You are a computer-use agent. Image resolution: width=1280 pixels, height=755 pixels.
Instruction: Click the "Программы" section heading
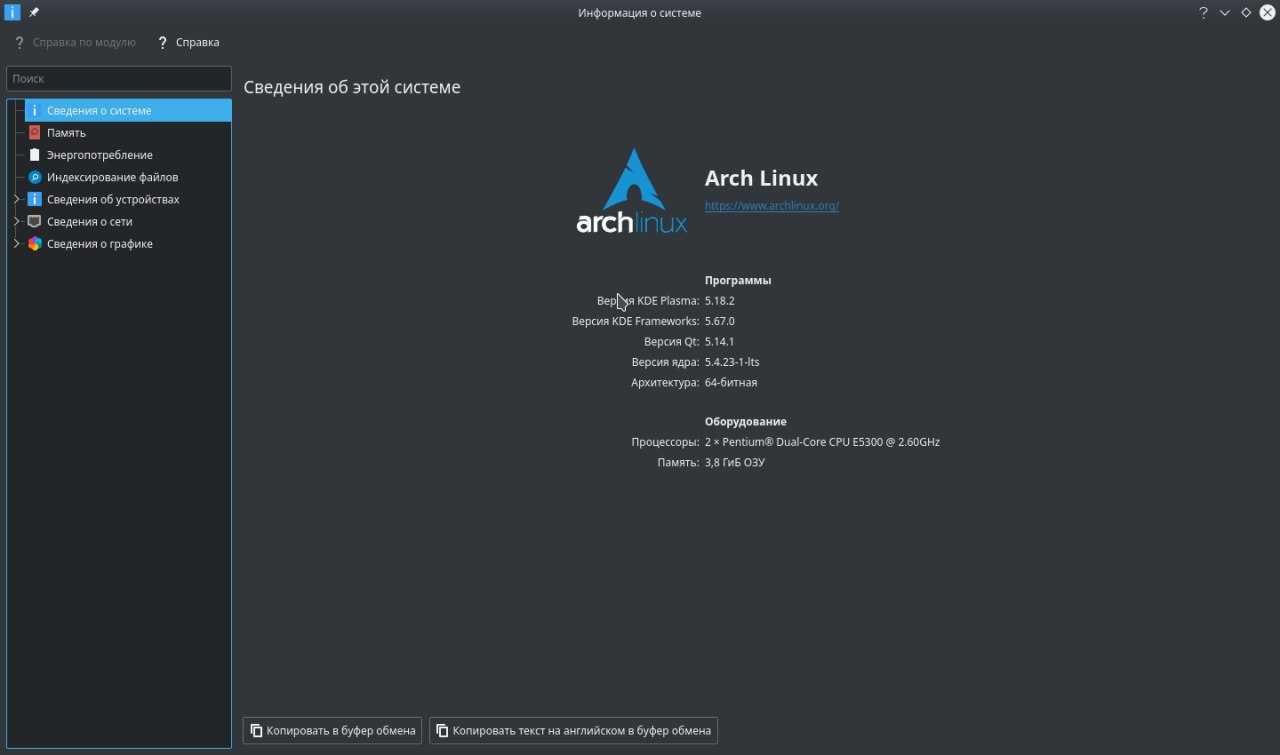point(738,281)
